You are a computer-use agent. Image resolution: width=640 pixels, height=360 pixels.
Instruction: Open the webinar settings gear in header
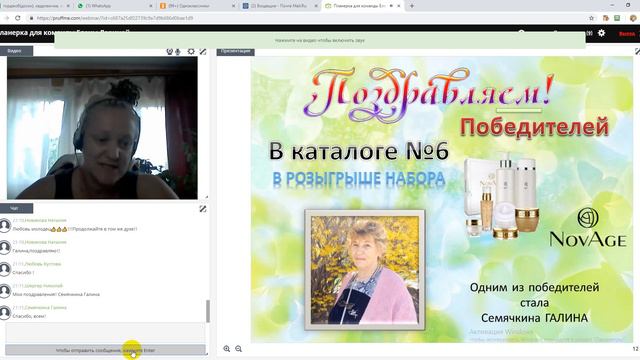tap(601, 33)
